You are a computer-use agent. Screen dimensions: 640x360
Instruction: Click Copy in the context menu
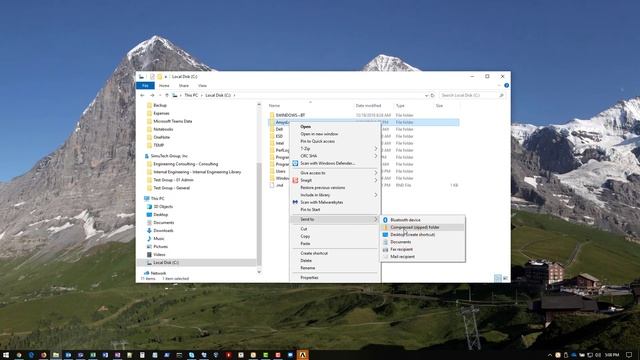pyautogui.click(x=335, y=236)
